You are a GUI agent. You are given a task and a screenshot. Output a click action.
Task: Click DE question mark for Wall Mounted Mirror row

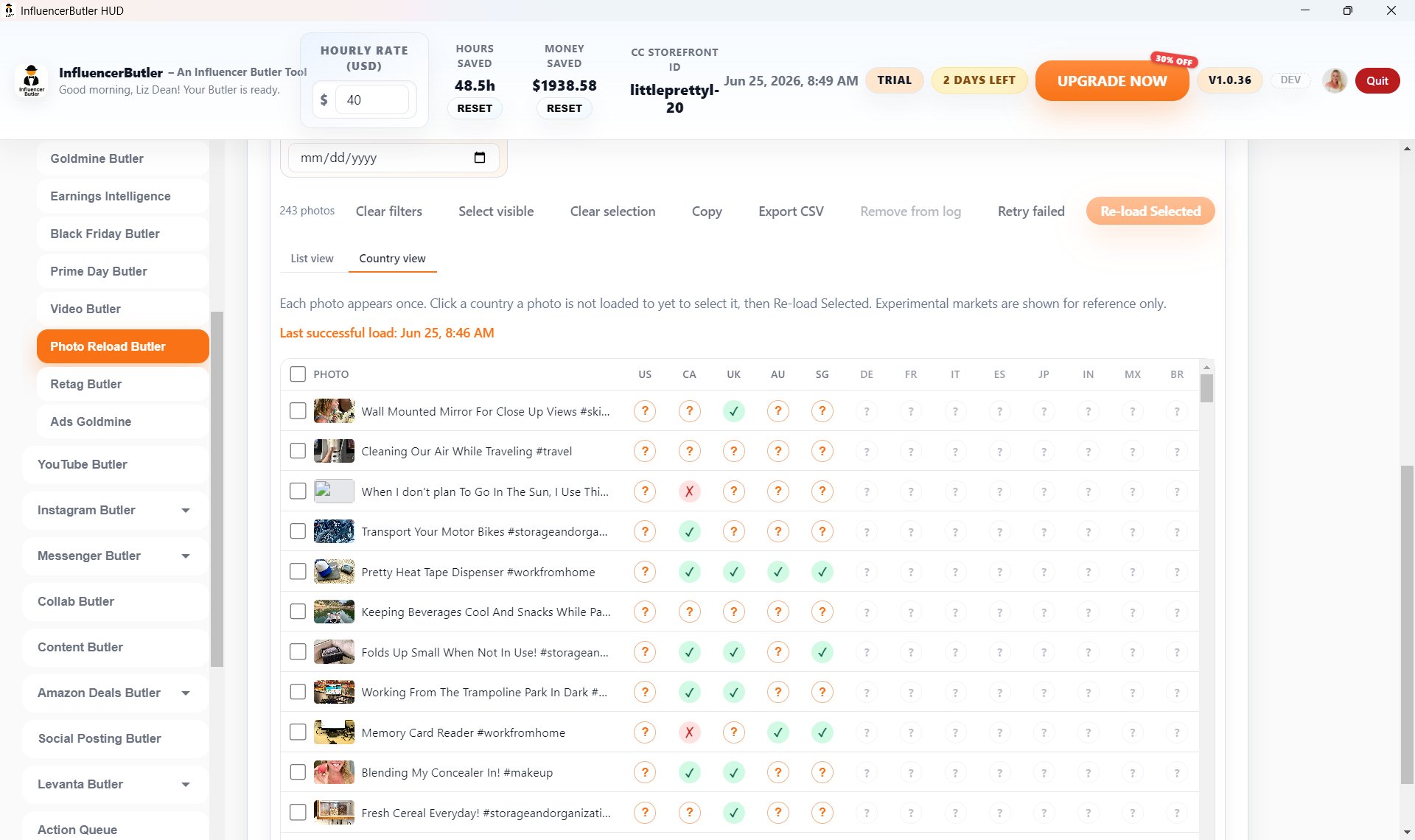[867, 411]
